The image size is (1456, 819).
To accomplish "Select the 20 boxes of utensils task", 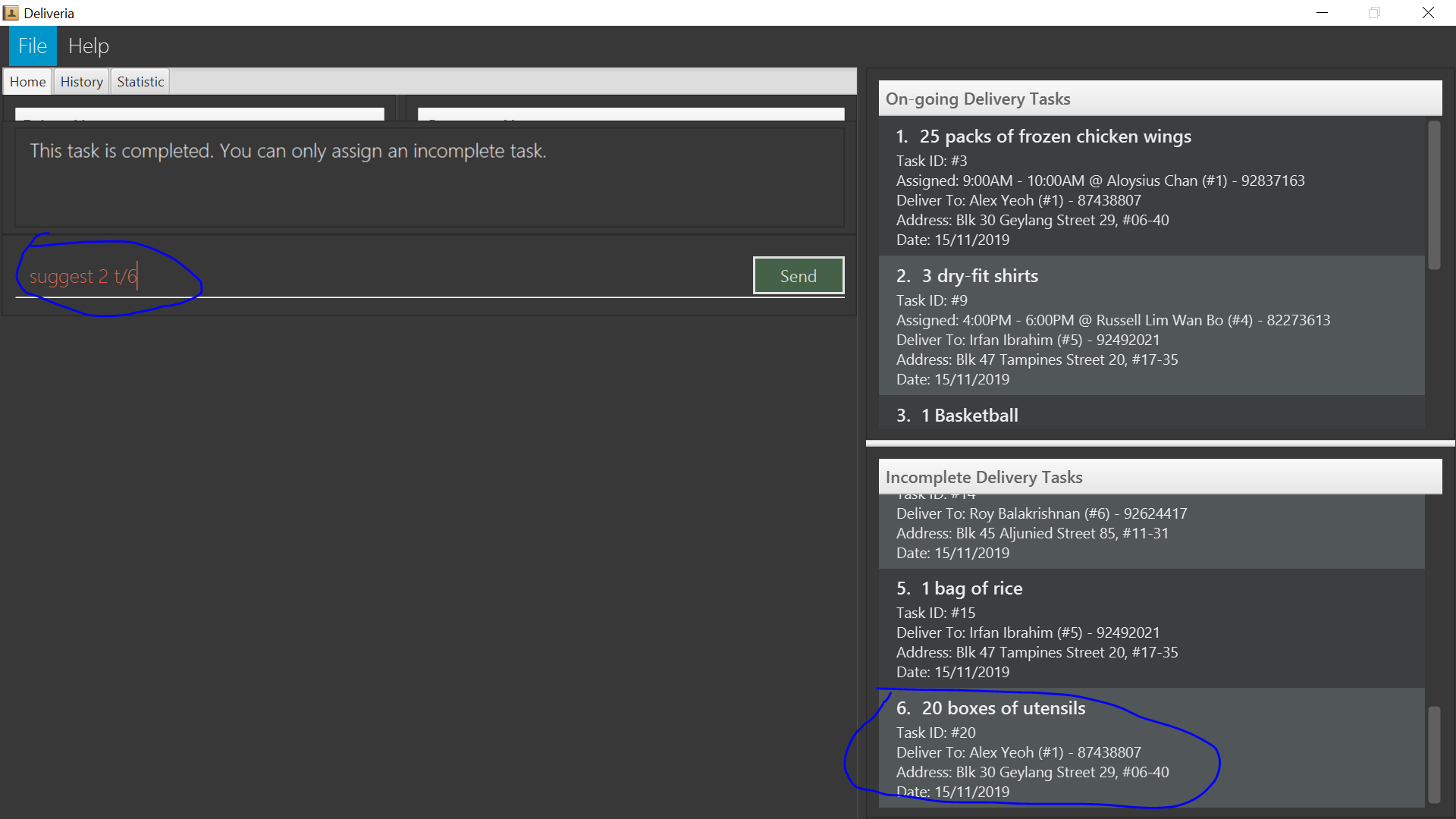I will (1151, 748).
